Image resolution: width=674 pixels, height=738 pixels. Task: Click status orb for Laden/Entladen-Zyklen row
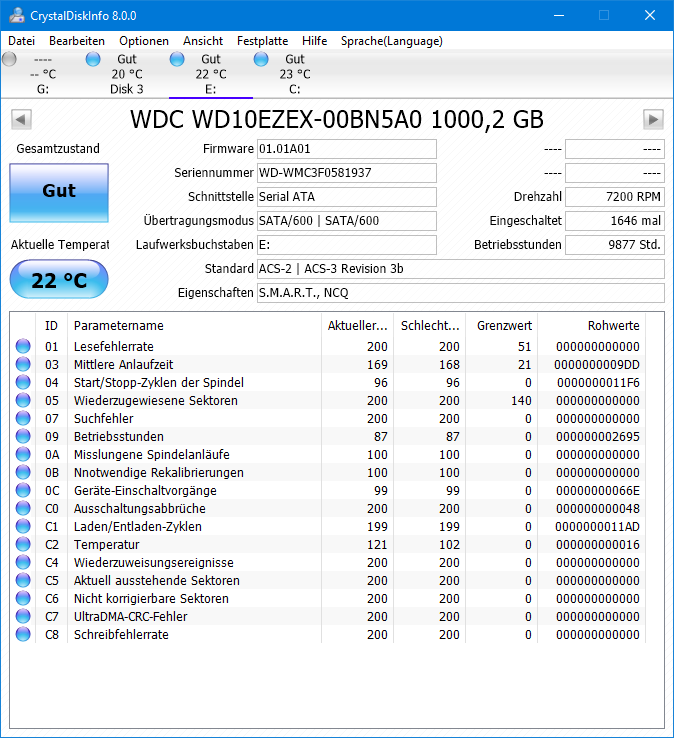point(23,526)
